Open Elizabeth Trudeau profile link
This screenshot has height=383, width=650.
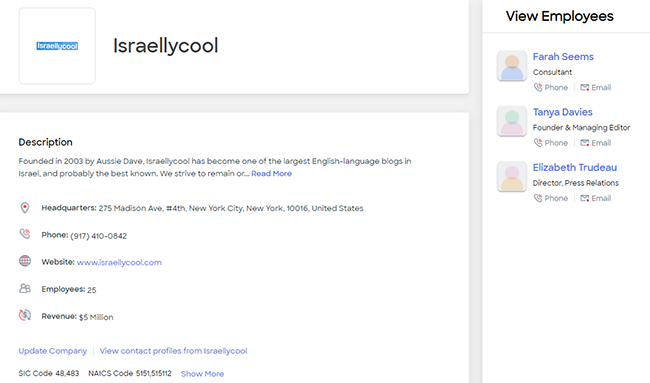click(575, 167)
